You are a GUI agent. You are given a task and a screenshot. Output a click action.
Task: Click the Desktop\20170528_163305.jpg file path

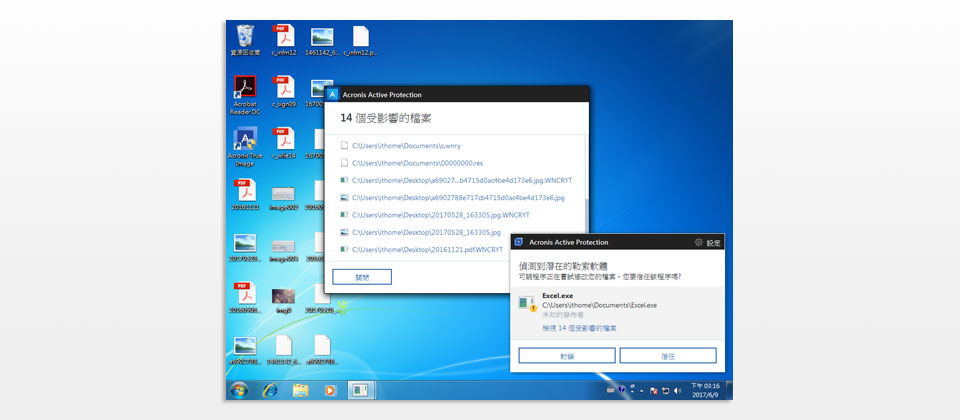click(426, 232)
